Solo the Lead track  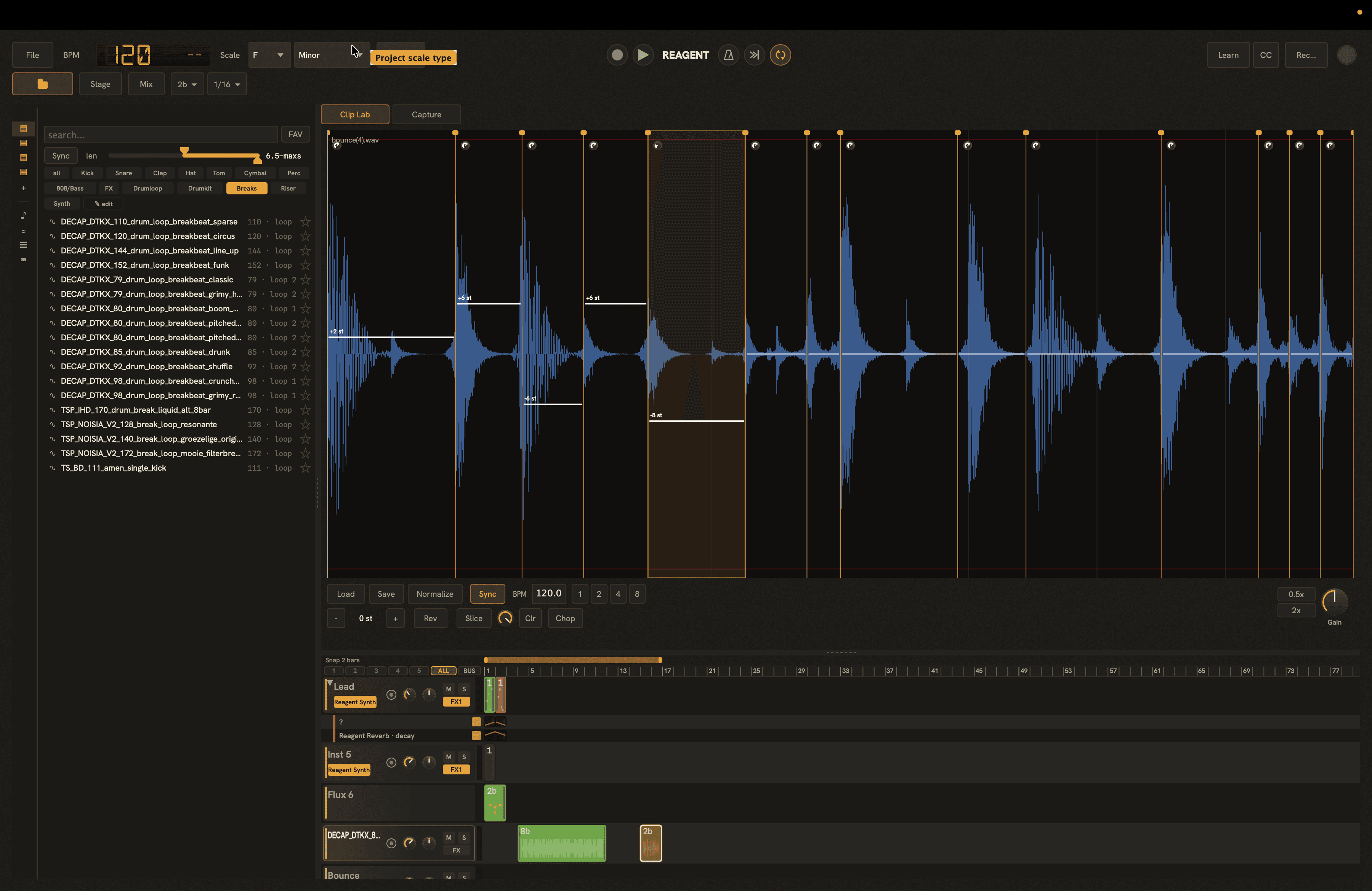point(463,689)
